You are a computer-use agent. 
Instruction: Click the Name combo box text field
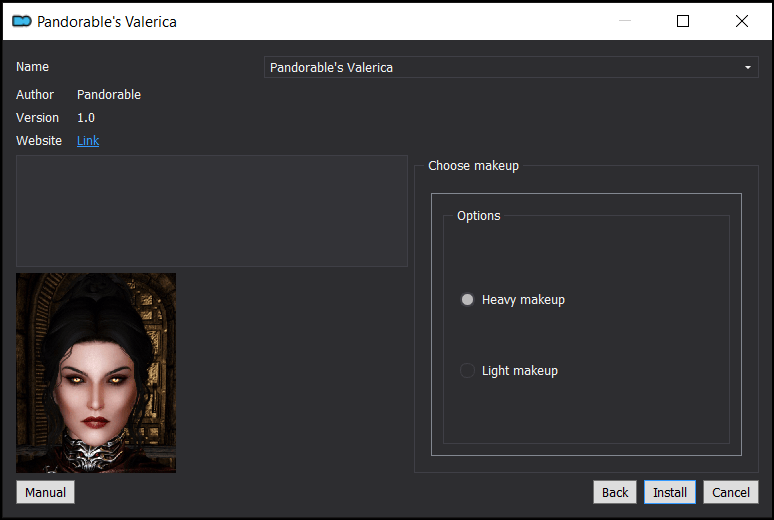[511, 67]
